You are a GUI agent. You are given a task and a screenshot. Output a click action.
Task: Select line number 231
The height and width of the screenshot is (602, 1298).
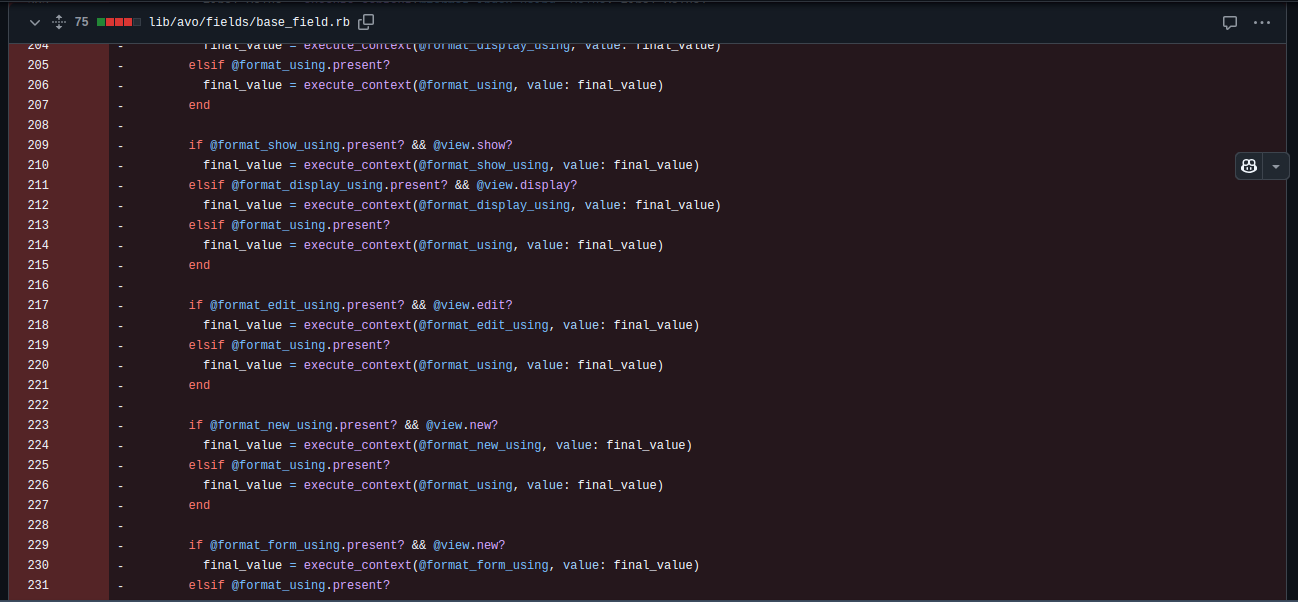pyautogui.click(x=38, y=585)
